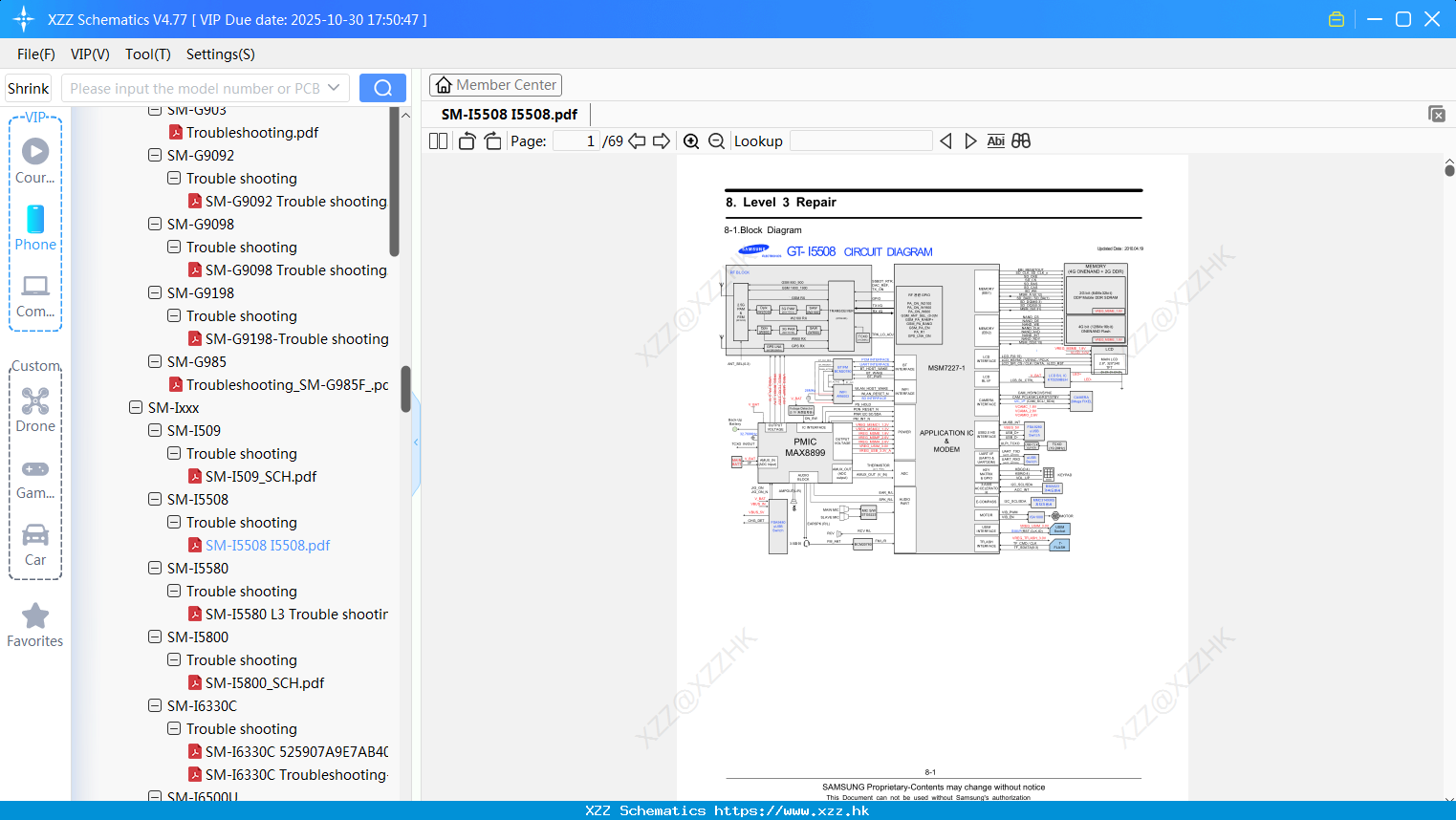Toggle the Abi whole-word match option
1456x820 pixels.
click(995, 141)
